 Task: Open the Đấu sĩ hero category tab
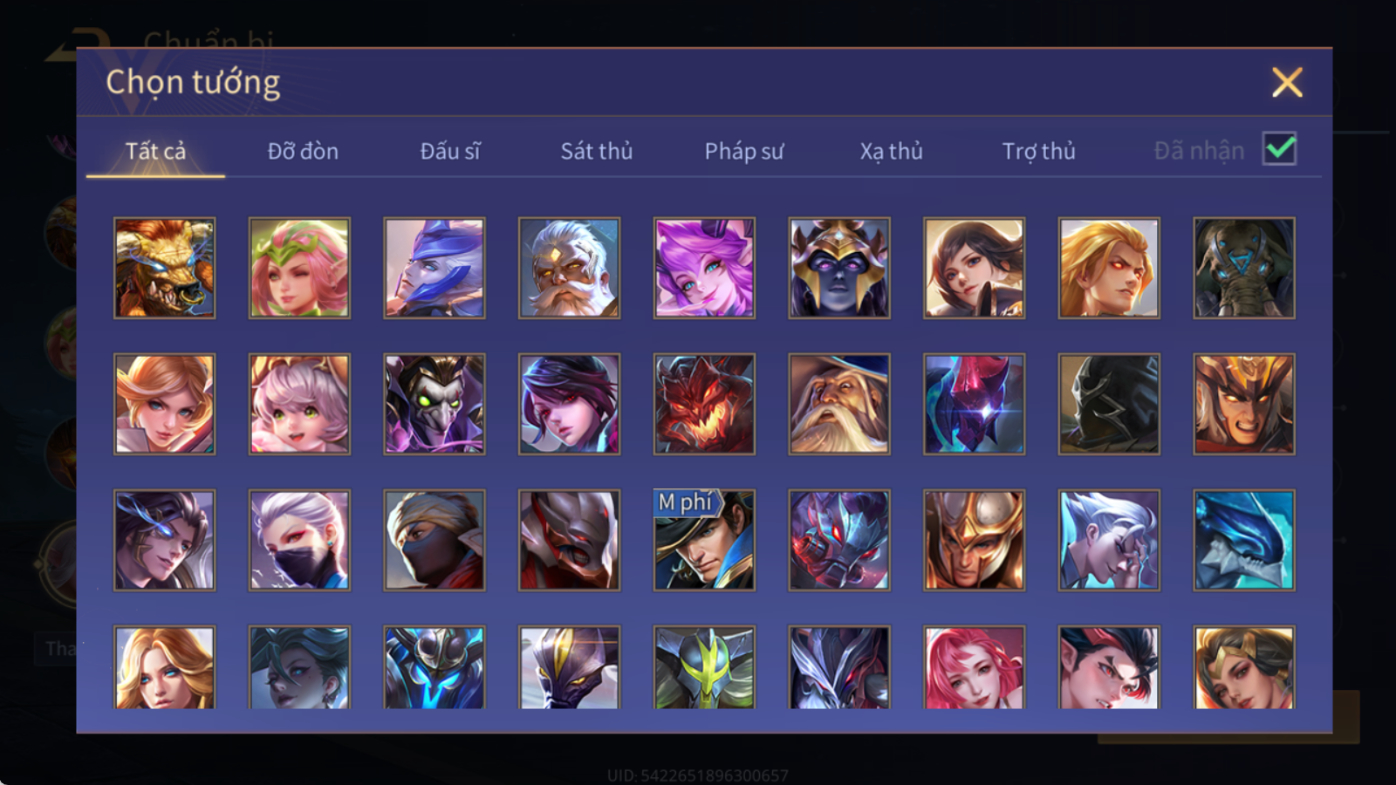[x=450, y=151]
